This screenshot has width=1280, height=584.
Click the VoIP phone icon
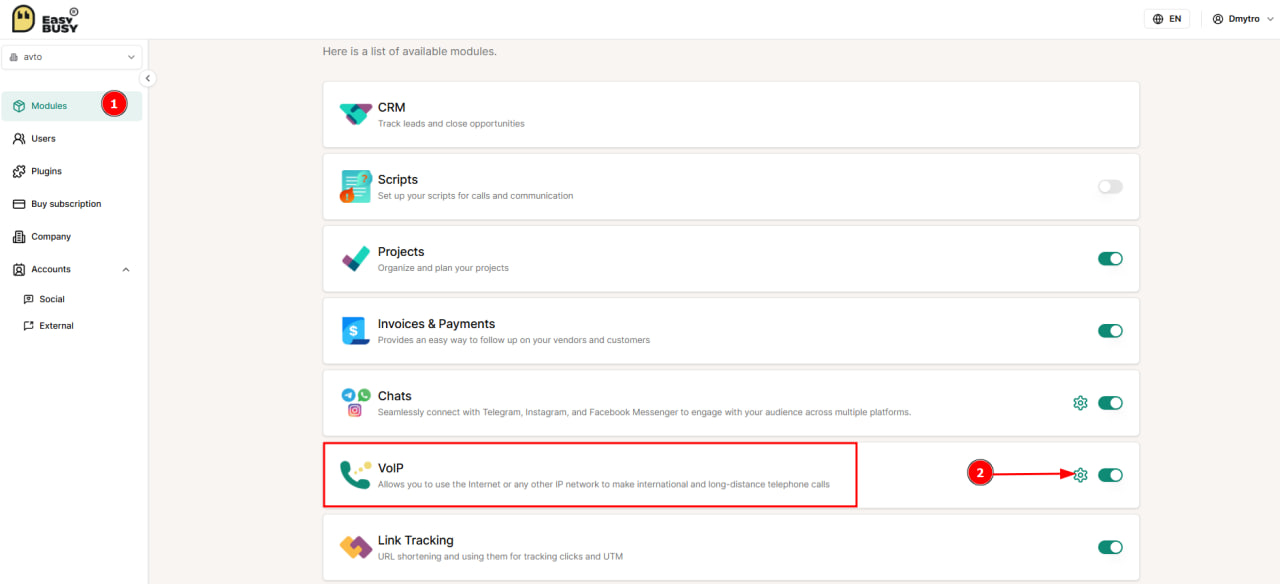(x=355, y=474)
